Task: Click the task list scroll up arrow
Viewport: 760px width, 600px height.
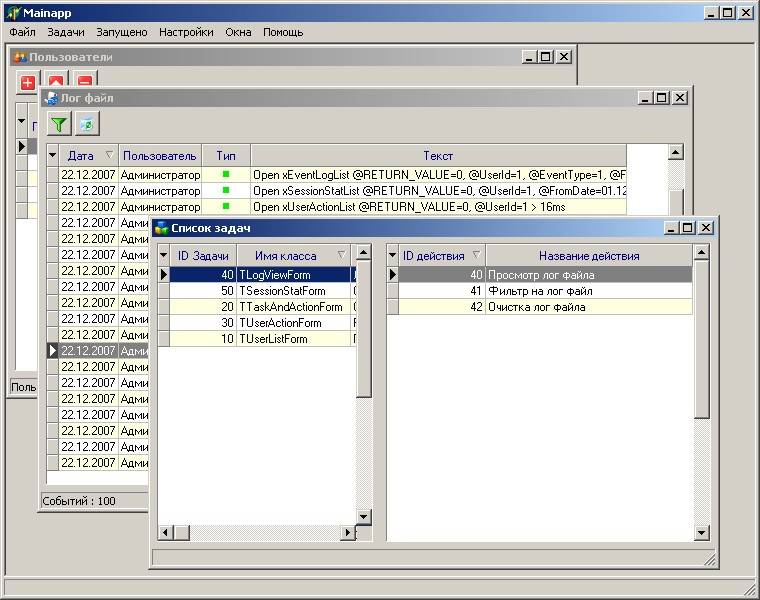Action: [x=364, y=252]
